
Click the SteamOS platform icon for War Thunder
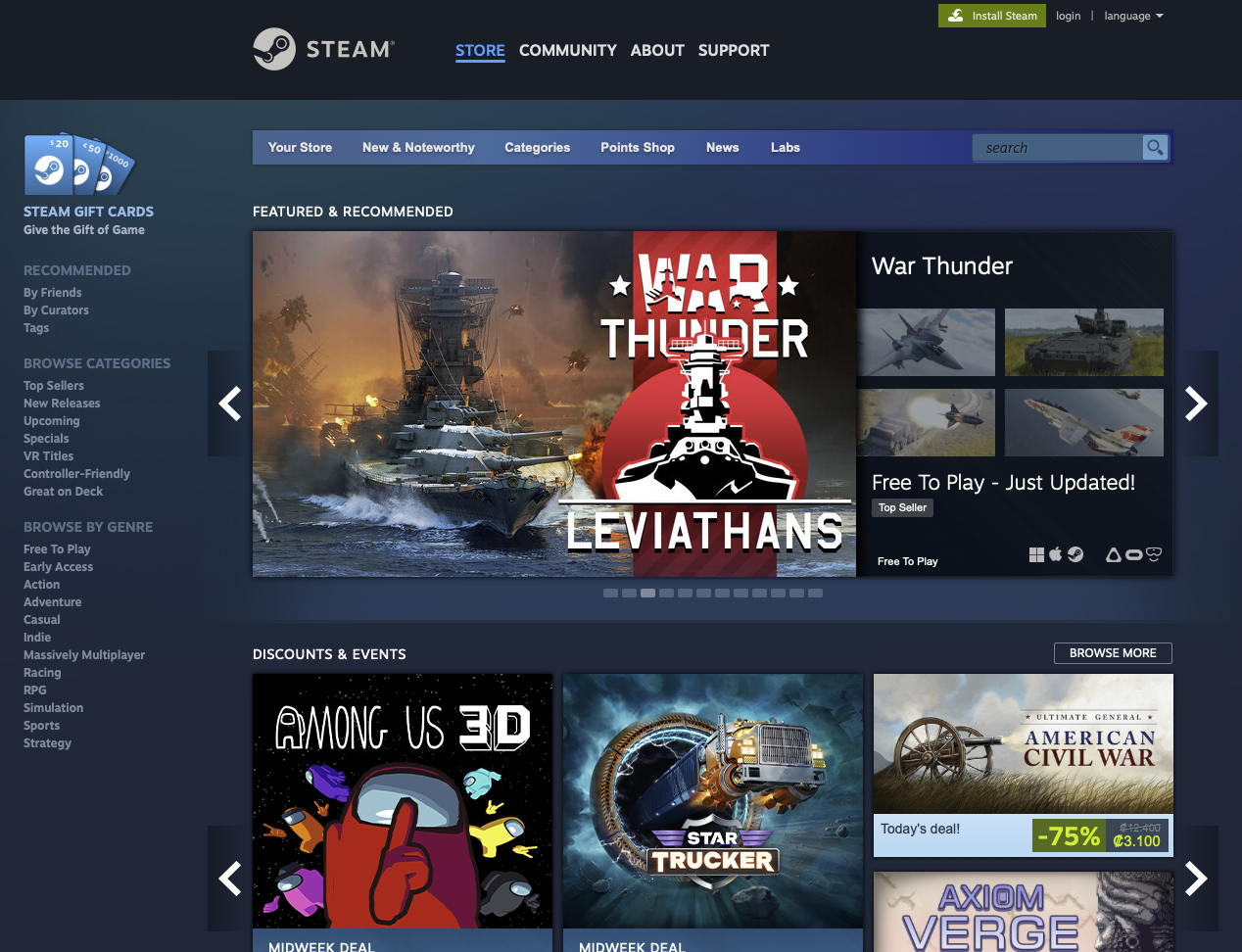pyautogui.click(x=1075, y=554)
